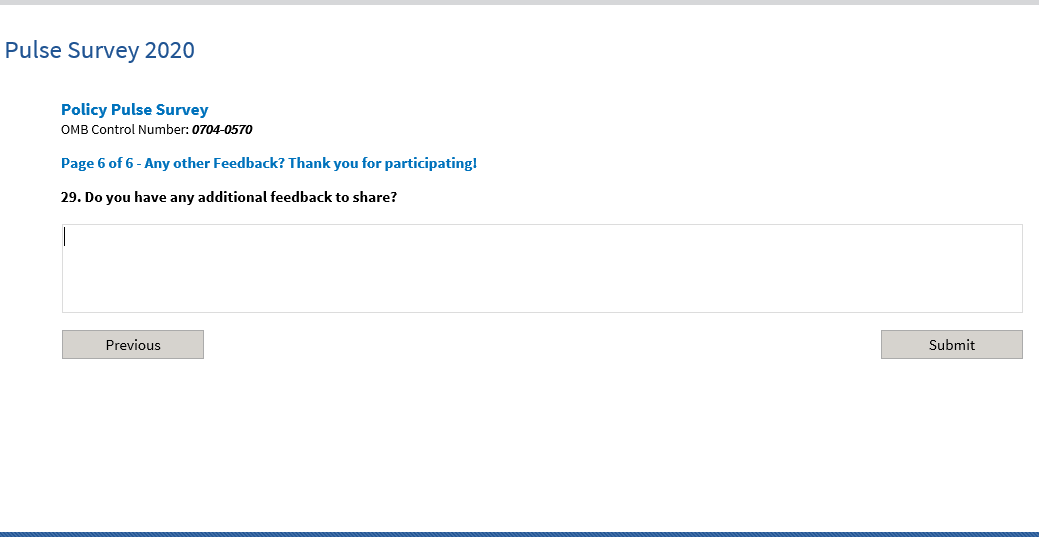Select the "Policy Pulse Survey" heading
This screenshot has height=537, width=1039.
135,110
